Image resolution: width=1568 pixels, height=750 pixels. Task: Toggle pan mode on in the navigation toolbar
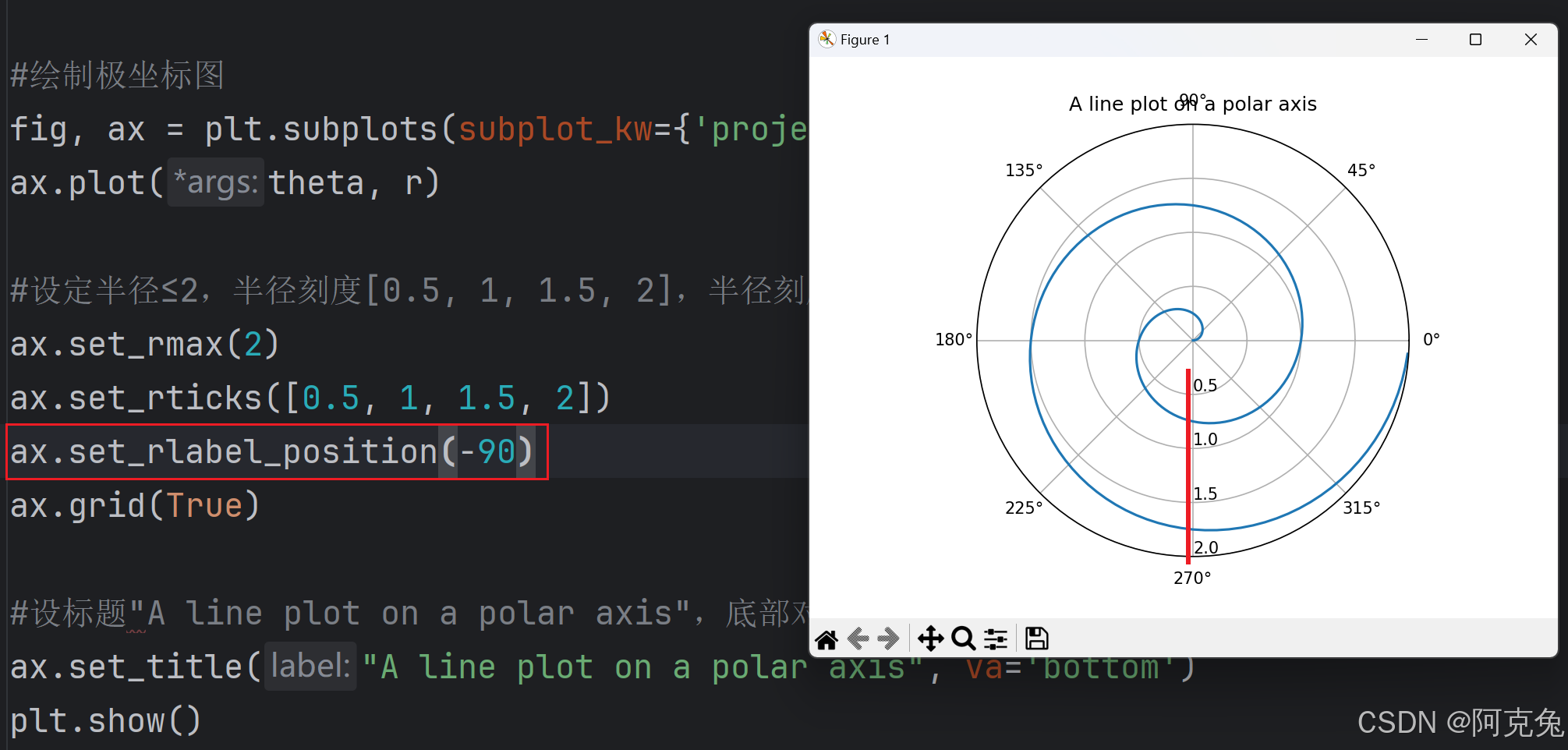coord(929,638)
